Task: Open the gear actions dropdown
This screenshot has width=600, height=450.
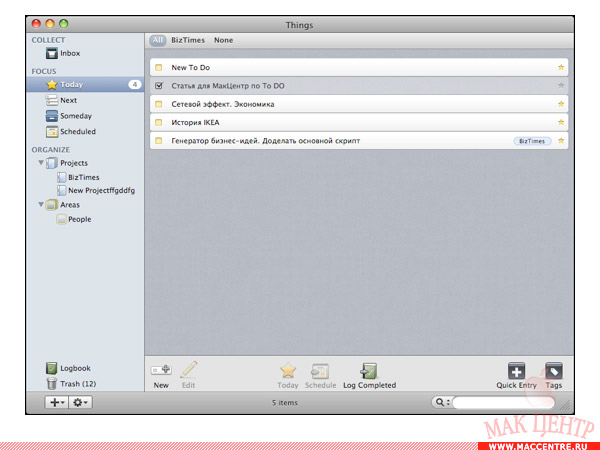Action: pyautogui.click(x=80, y=402)
